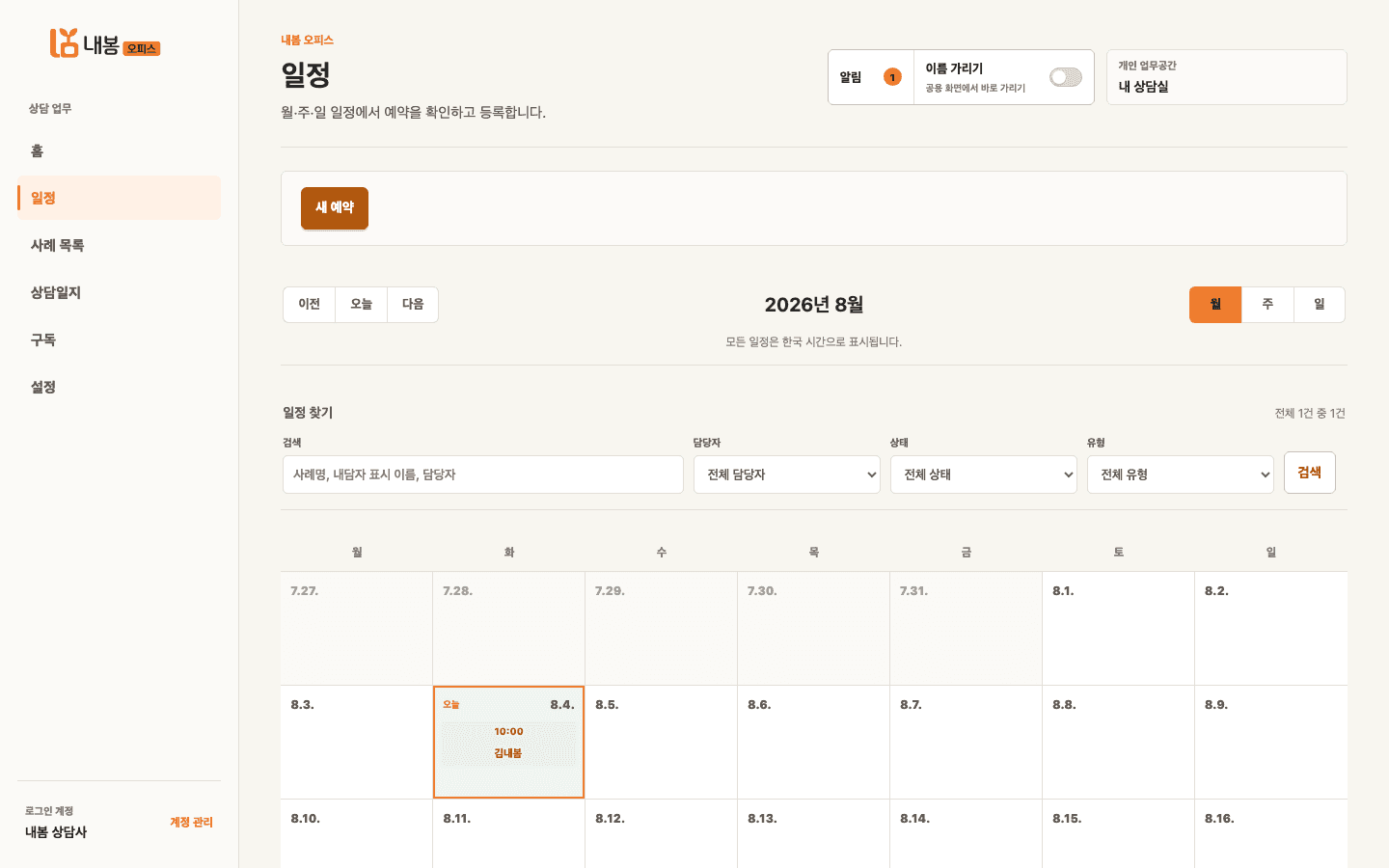The height and width of the screenshot is (868, 1389).
Task: Open 상담일지 from the sidebar
Action: click(119, 292)
